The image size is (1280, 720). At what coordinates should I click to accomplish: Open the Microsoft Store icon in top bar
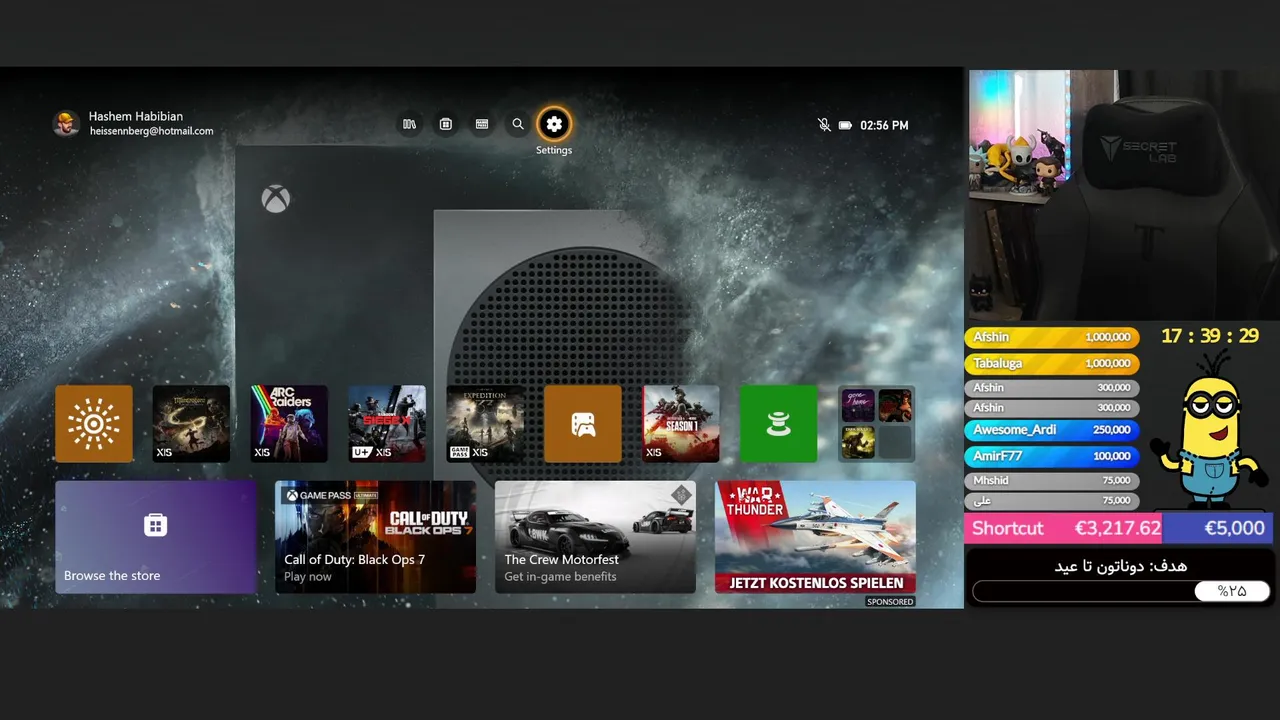(446, 124)
